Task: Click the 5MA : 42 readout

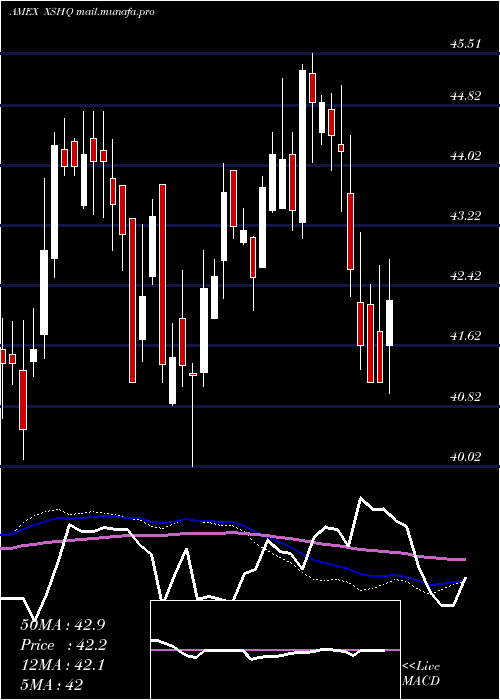Action: point(51,685)
